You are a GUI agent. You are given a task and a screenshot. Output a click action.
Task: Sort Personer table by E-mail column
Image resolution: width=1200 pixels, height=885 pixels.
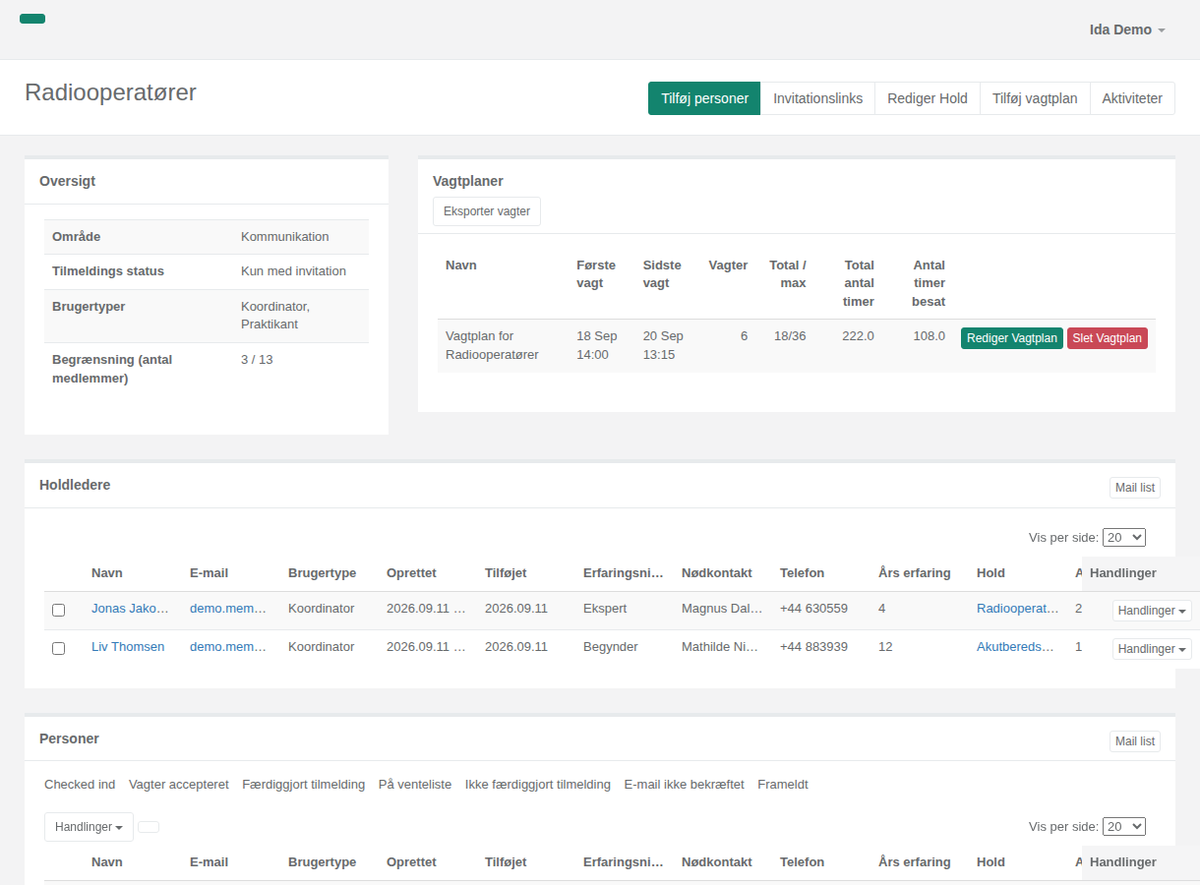pyautogui.click(x=209, y=862)
